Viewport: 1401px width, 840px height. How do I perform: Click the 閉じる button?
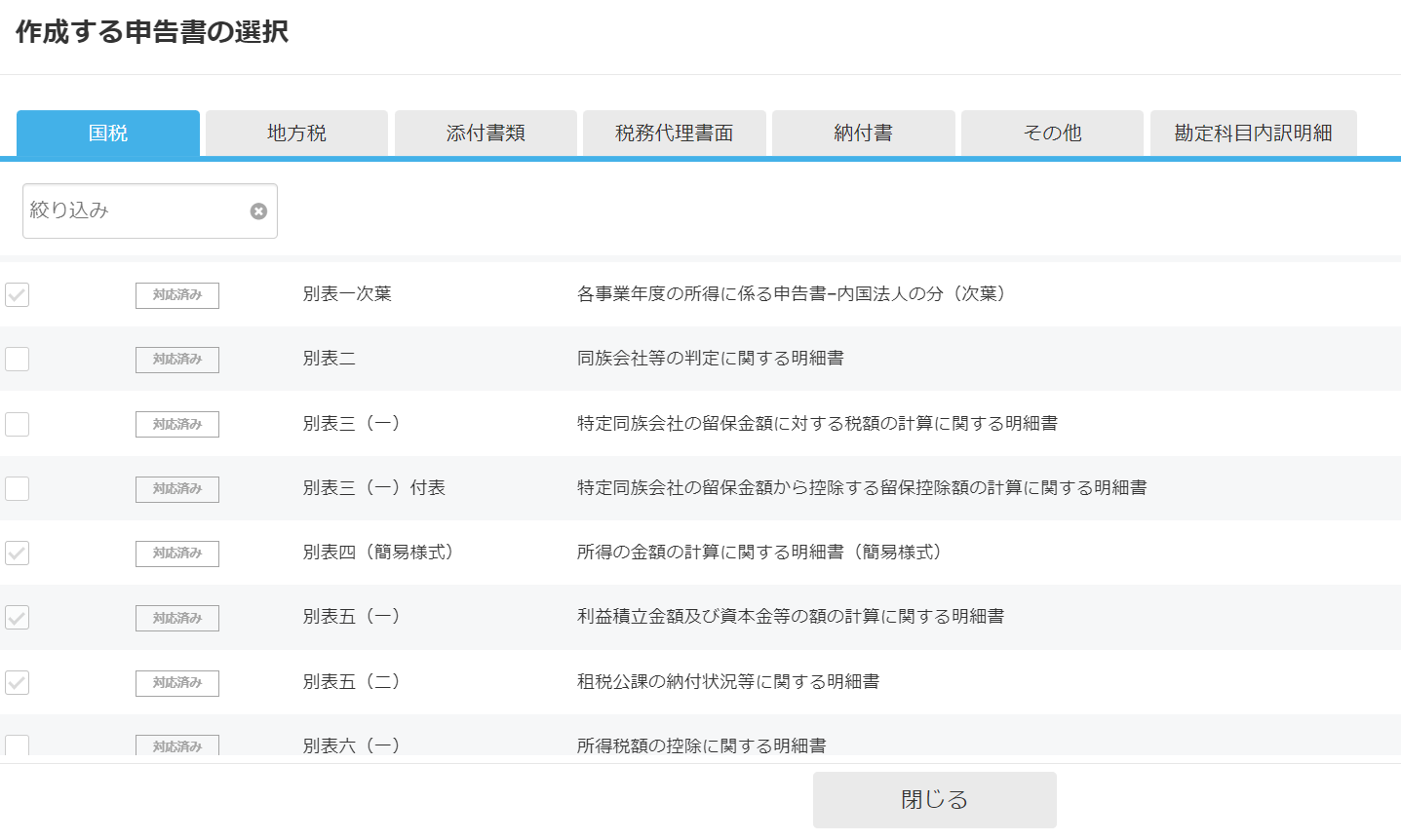click(x=935, y=800)
